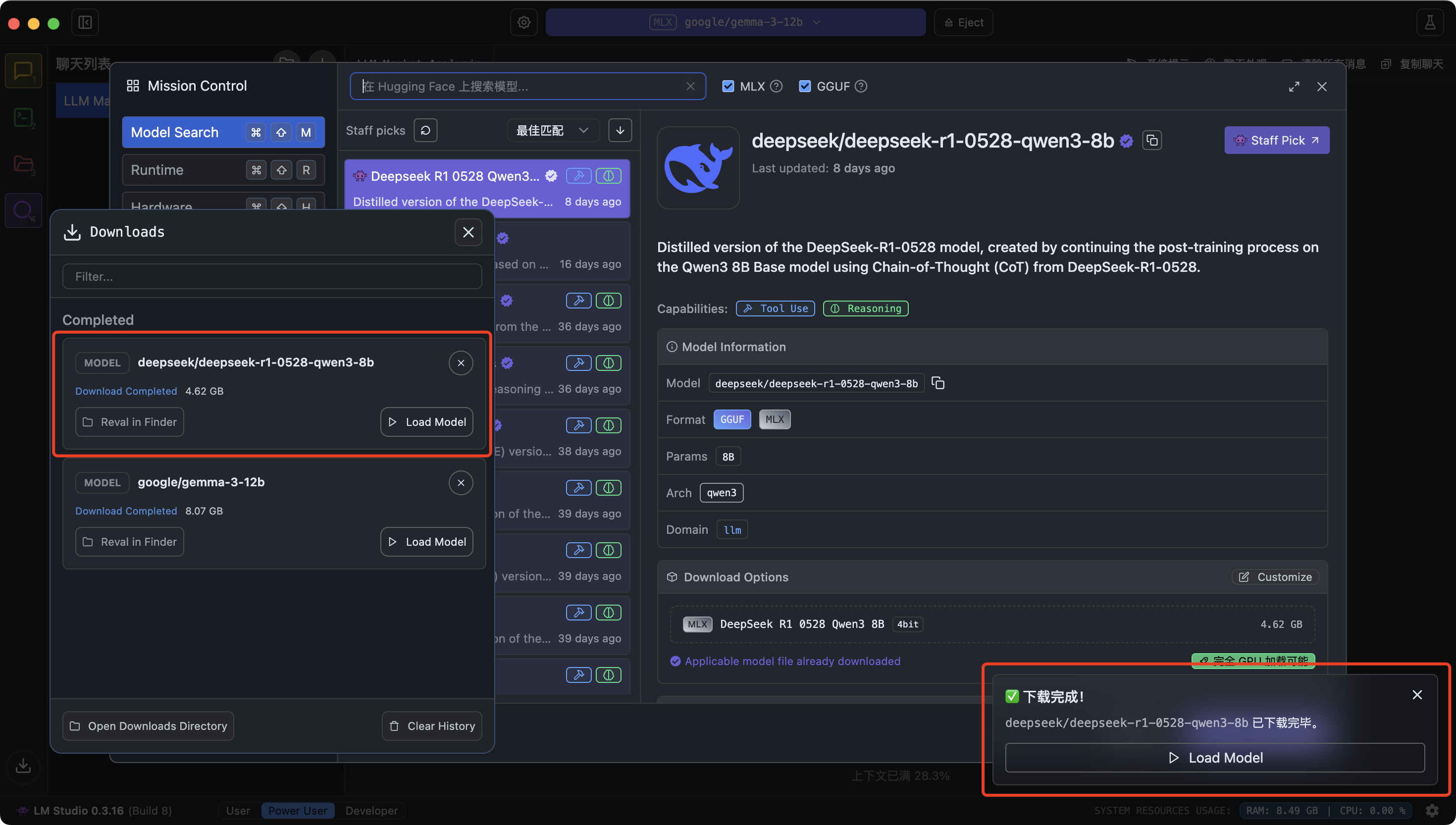Select the GGUF format badge
Screen dimensions: 1456x825
click(731, 419)
